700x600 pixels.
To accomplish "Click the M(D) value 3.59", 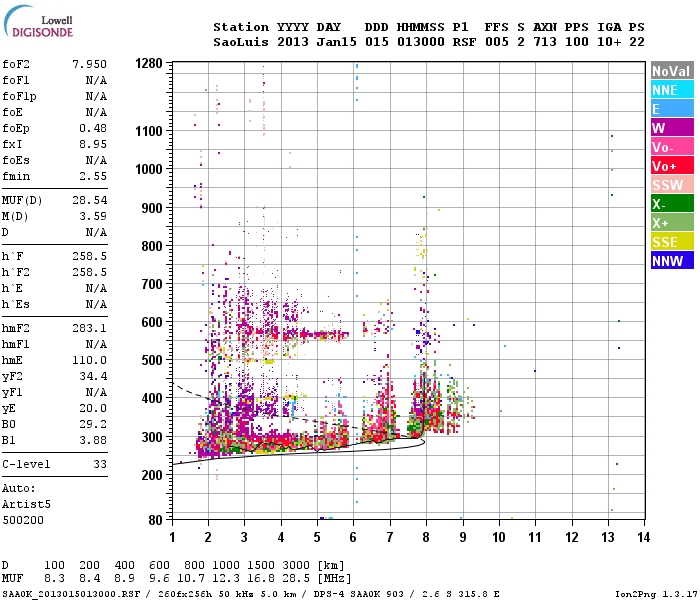I will pyautogui.click(x=93, y=217).
